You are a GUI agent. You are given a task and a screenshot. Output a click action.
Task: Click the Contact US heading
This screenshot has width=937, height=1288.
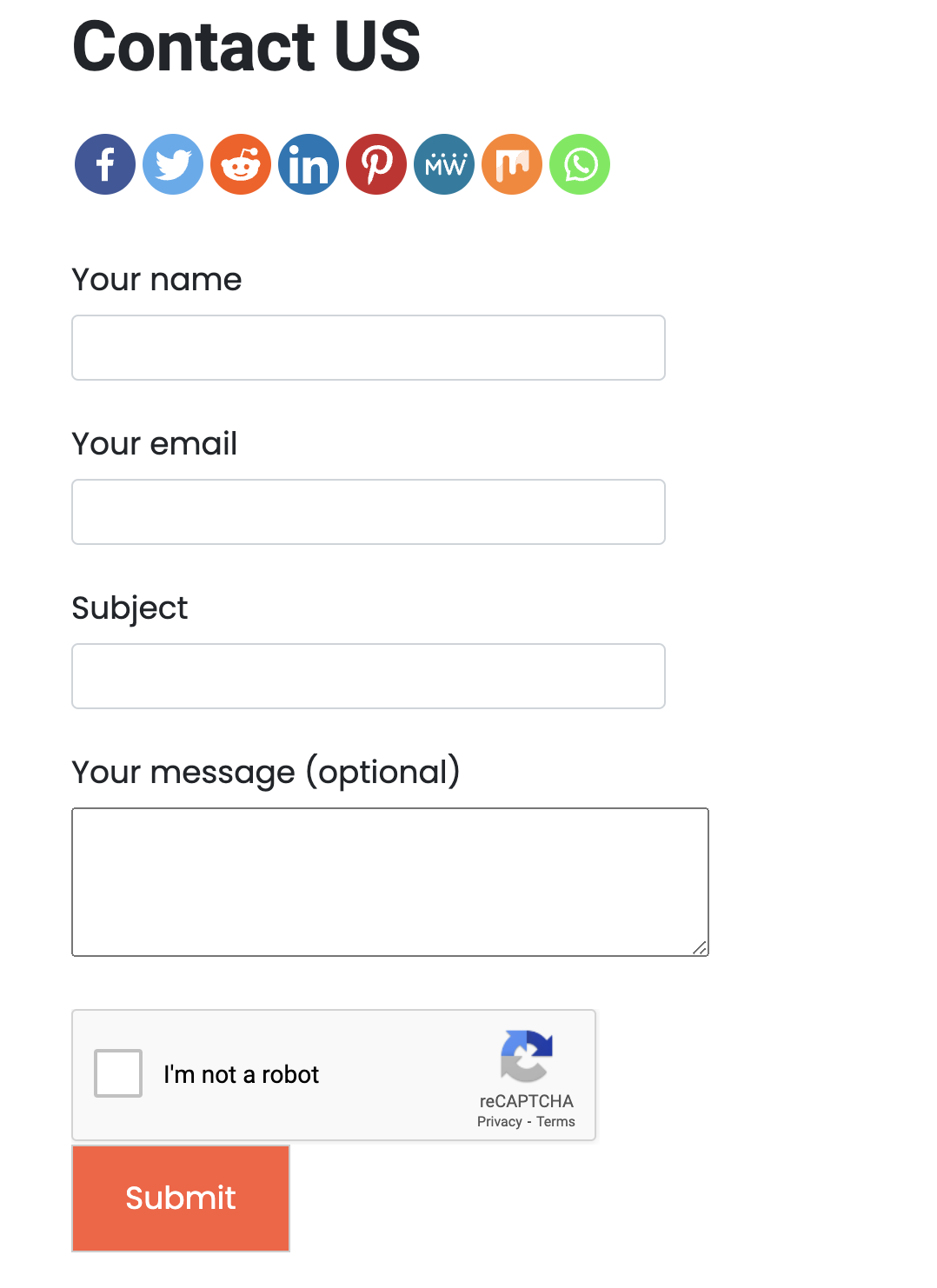tap(247, 46)
